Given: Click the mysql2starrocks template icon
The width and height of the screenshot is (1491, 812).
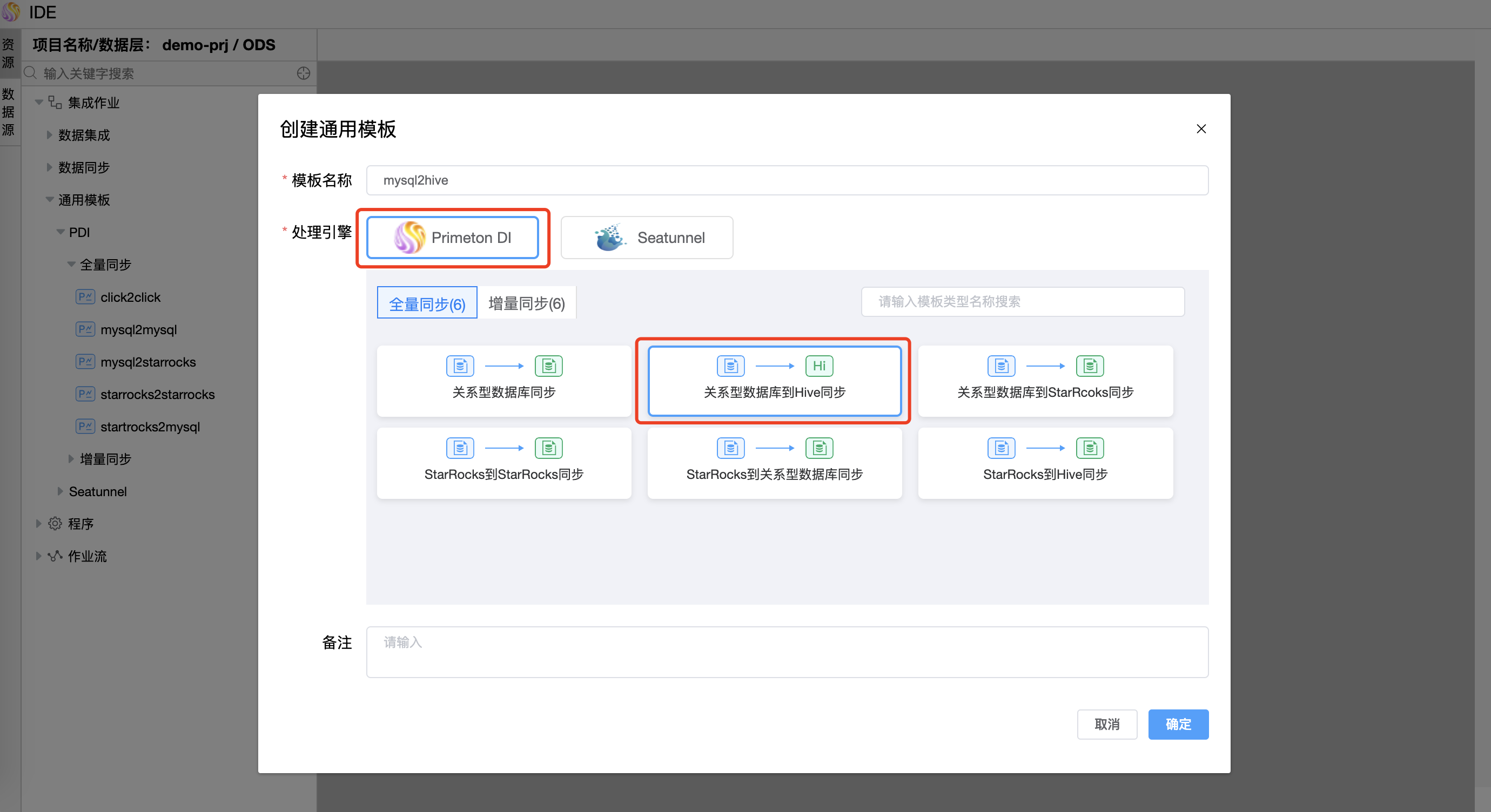Looking at the screenshot, I should (x=85, y=362).
